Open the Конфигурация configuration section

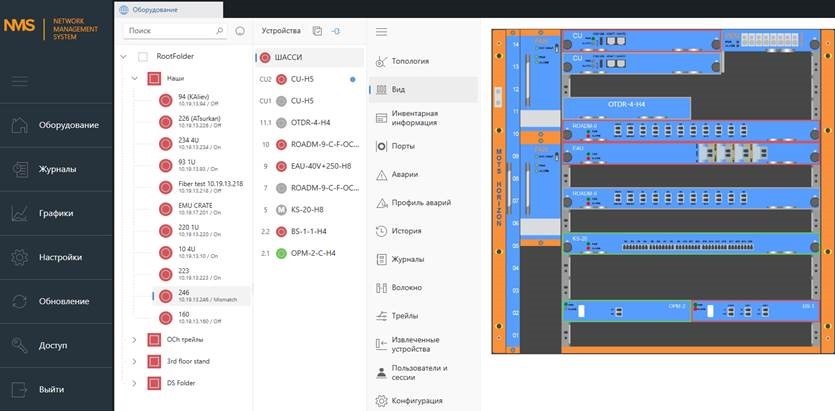[381, 401]
